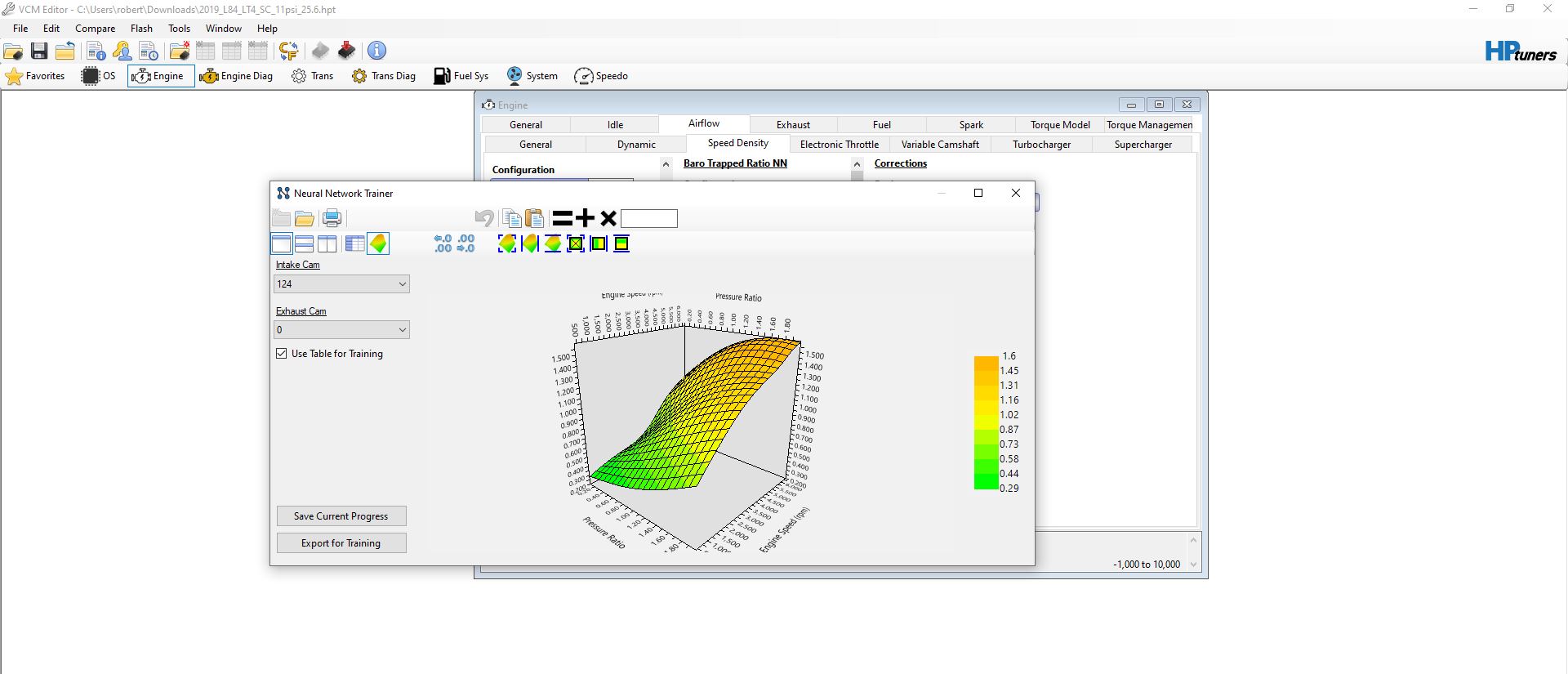
Task: Click the Celsius/Fahrenheit unit conversion icon
Action: [288, 51]
